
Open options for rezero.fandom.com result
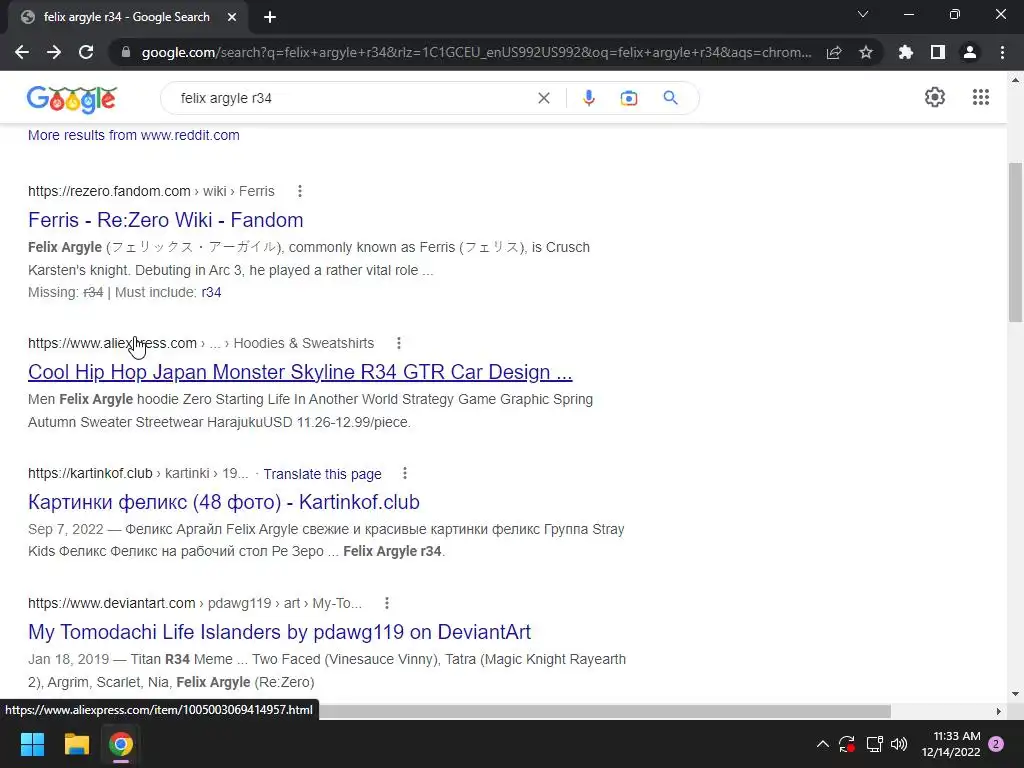(x=300, y=191)
